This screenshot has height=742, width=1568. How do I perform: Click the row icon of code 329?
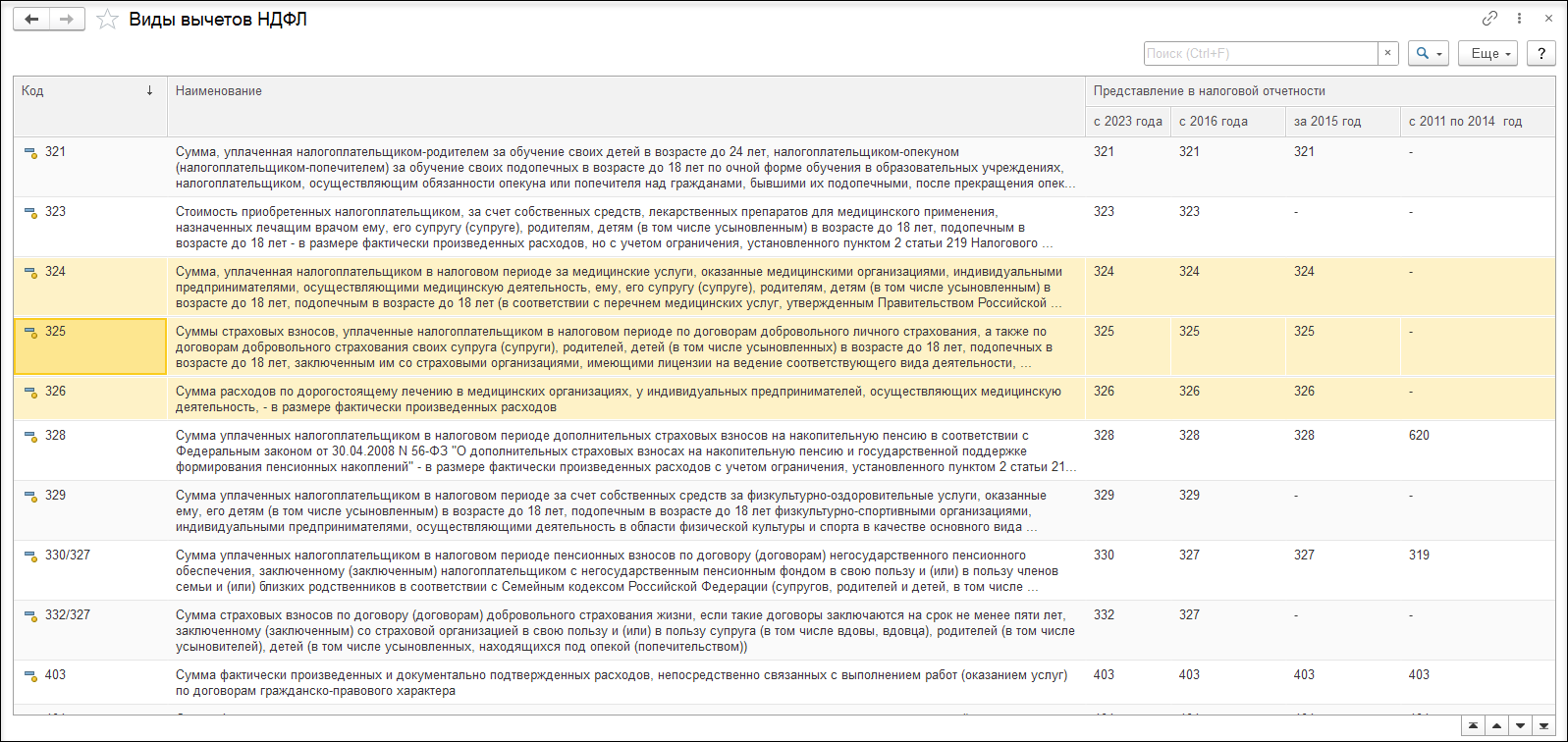[x=30, y=497]
